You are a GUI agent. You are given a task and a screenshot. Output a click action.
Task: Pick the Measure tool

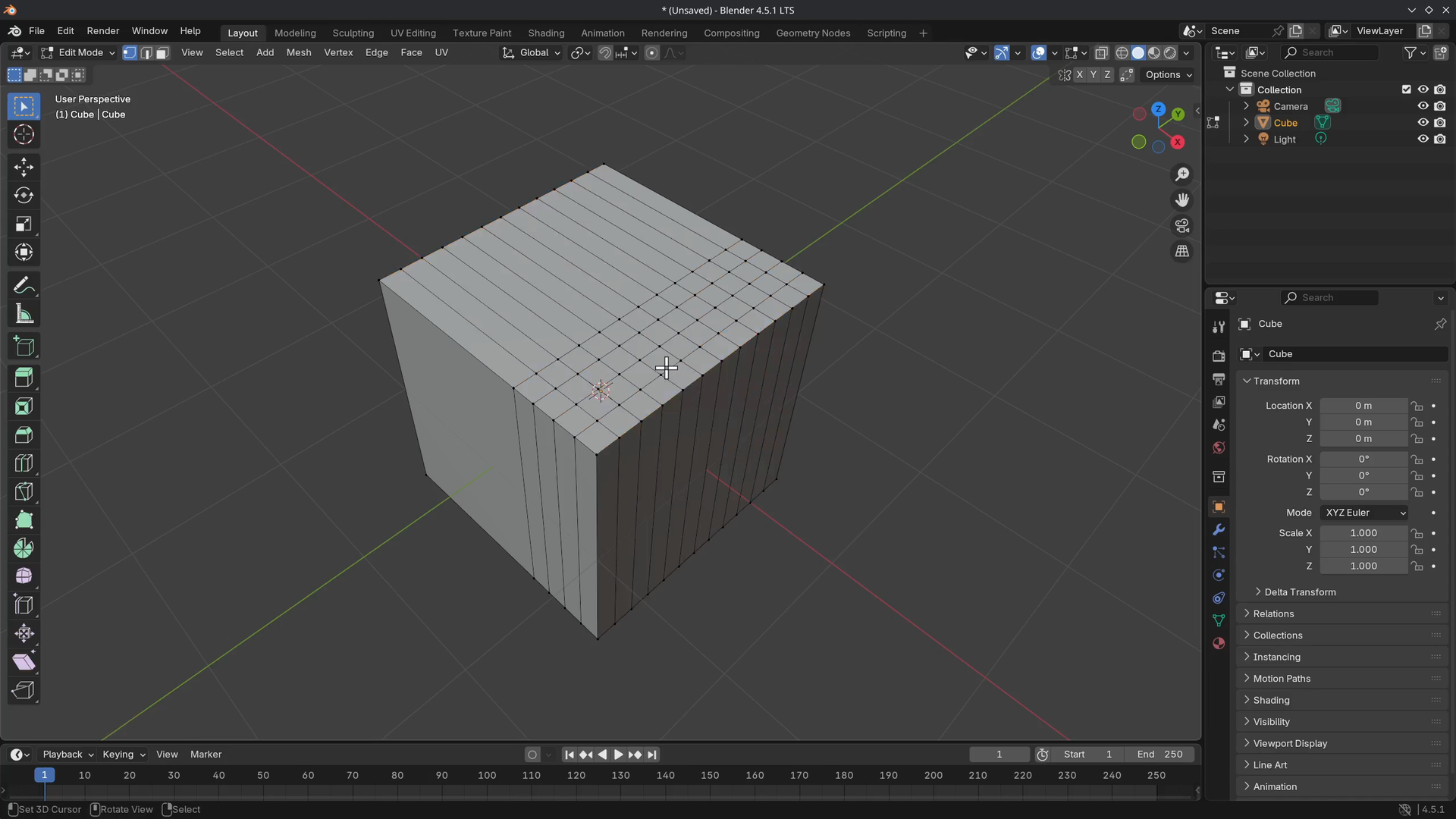coord(24,314)
